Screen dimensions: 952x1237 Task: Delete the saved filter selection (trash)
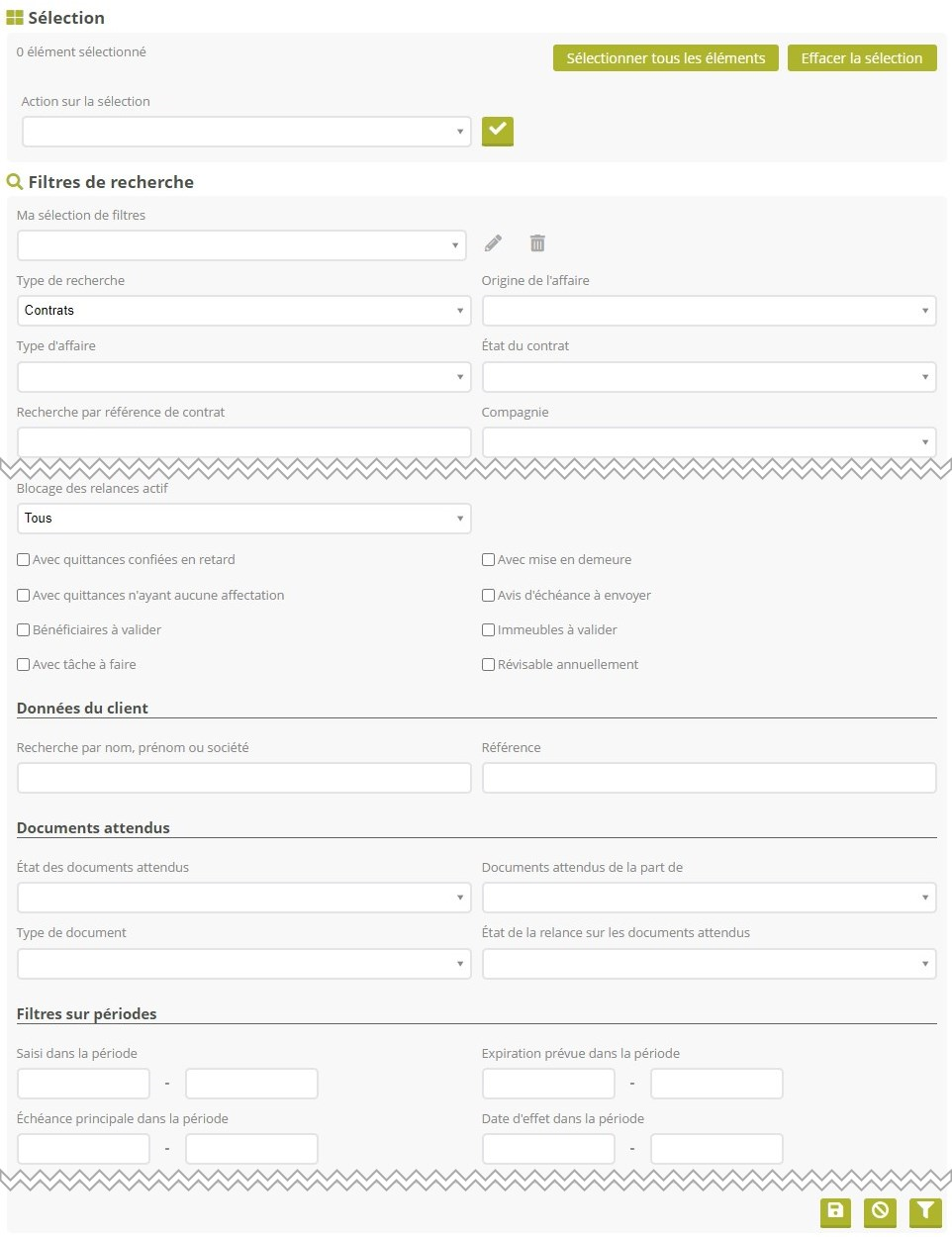[537, 243]
